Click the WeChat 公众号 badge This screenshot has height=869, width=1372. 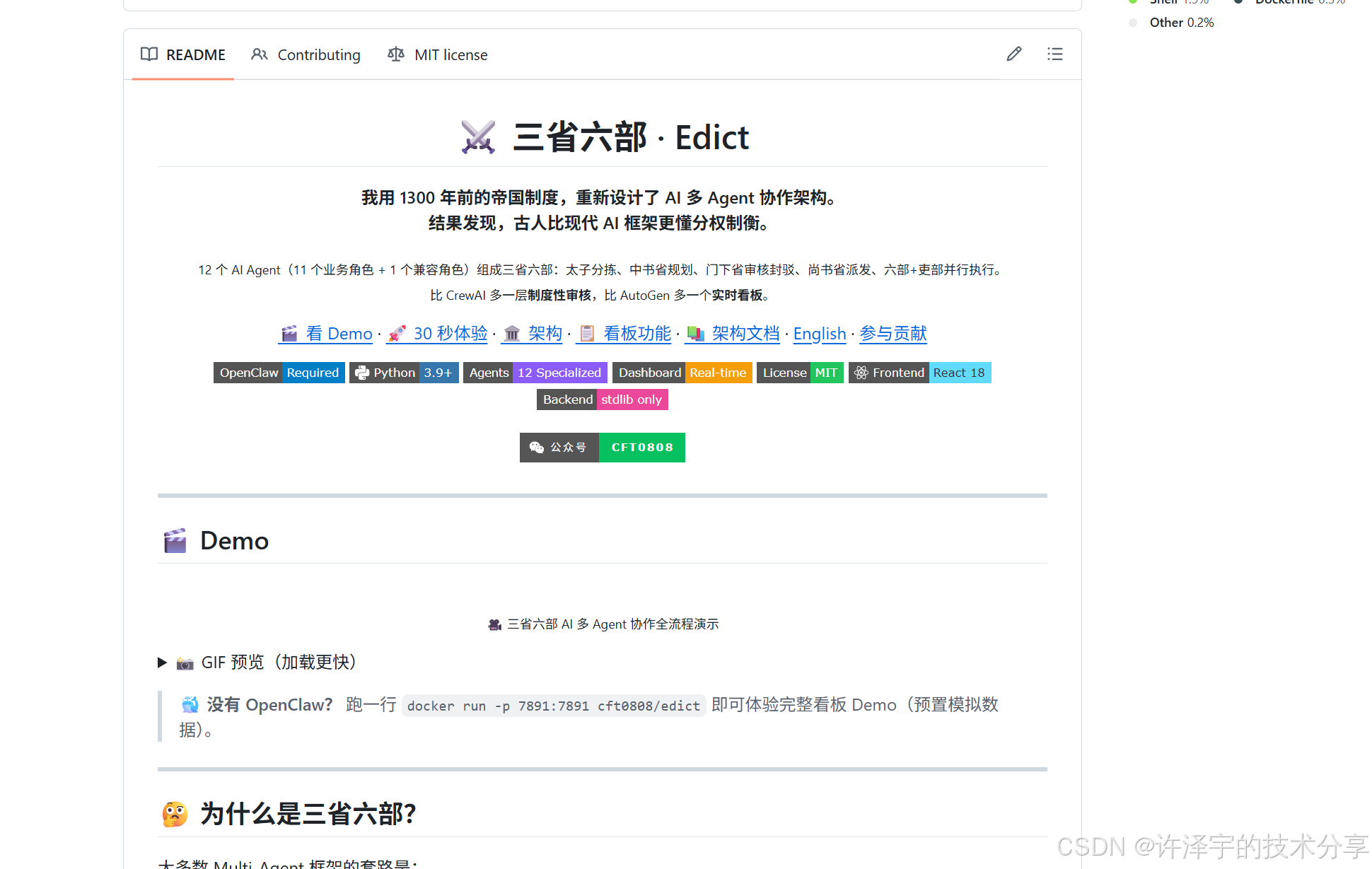coord(602,448)
